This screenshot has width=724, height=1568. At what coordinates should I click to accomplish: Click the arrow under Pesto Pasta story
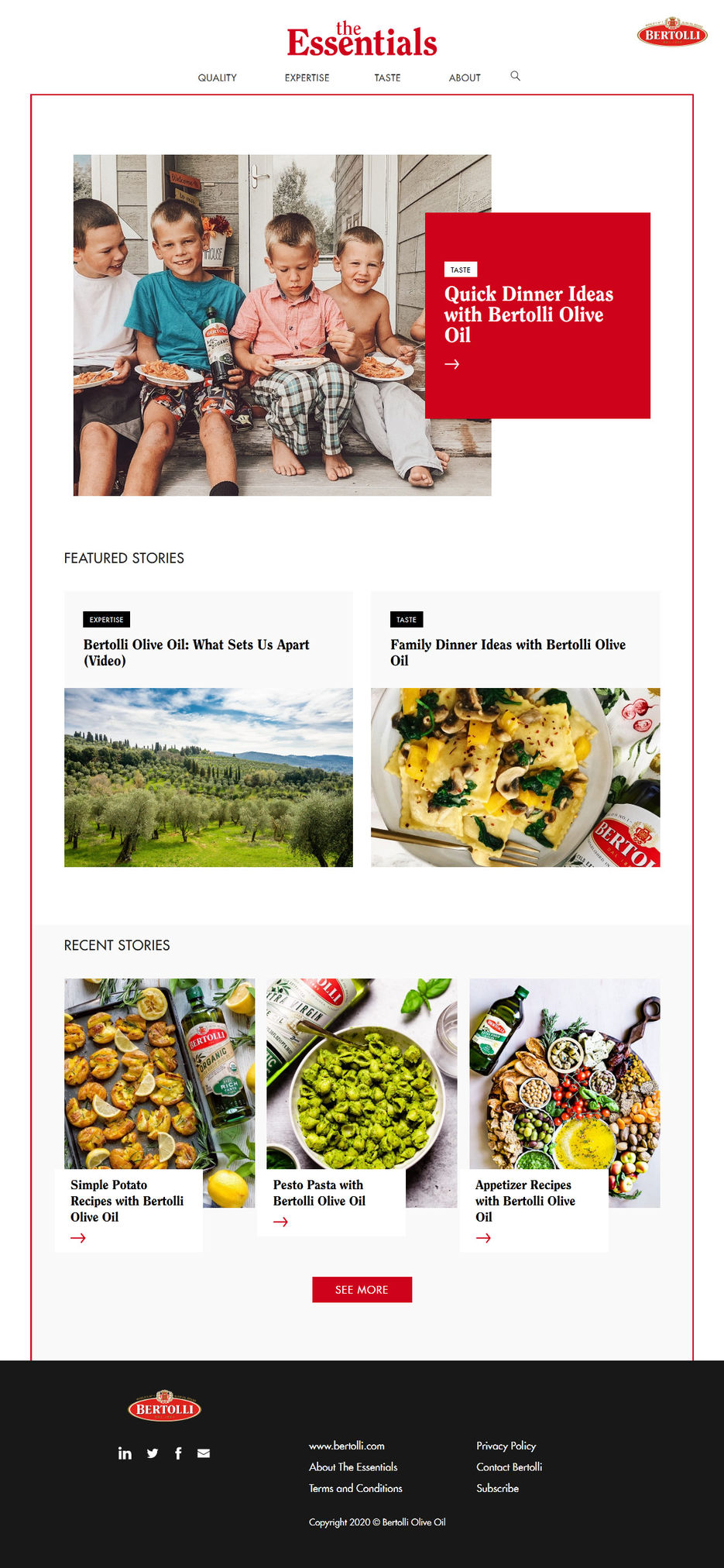pos(280,1222)
